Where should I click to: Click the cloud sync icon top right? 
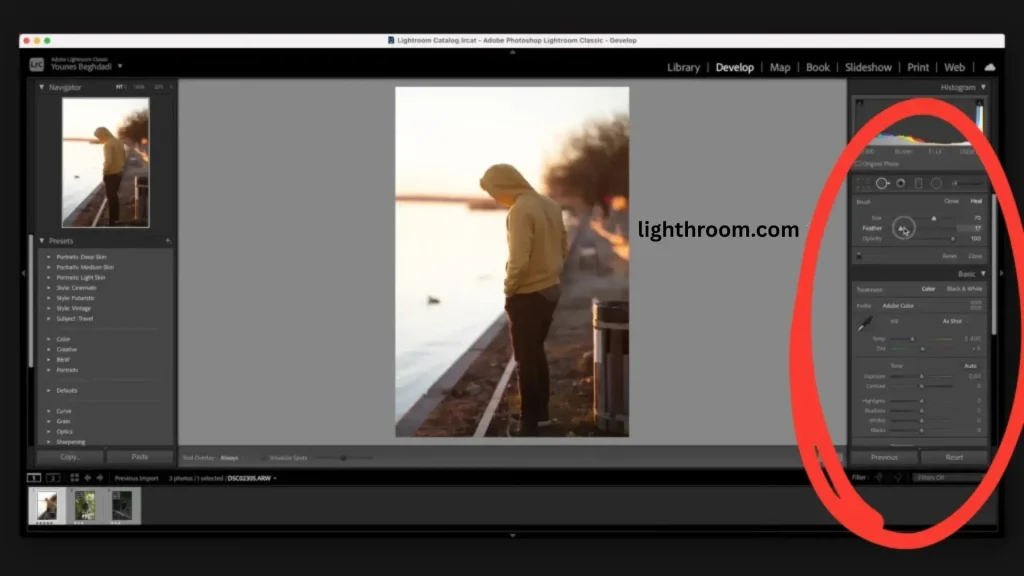point(990,67)
